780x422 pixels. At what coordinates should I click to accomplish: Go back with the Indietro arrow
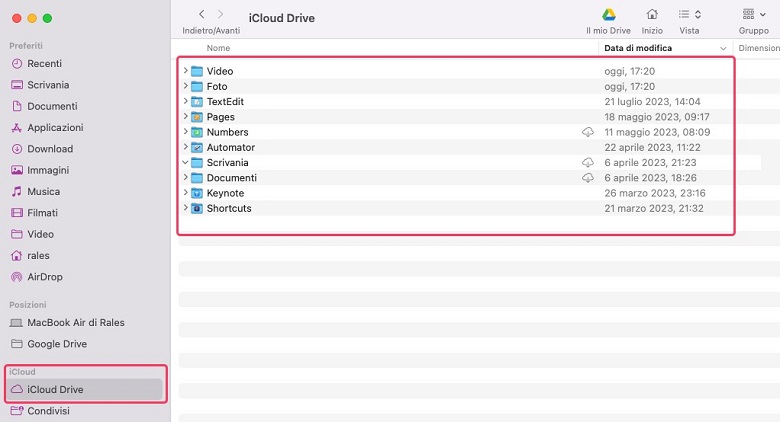point(201,14)
